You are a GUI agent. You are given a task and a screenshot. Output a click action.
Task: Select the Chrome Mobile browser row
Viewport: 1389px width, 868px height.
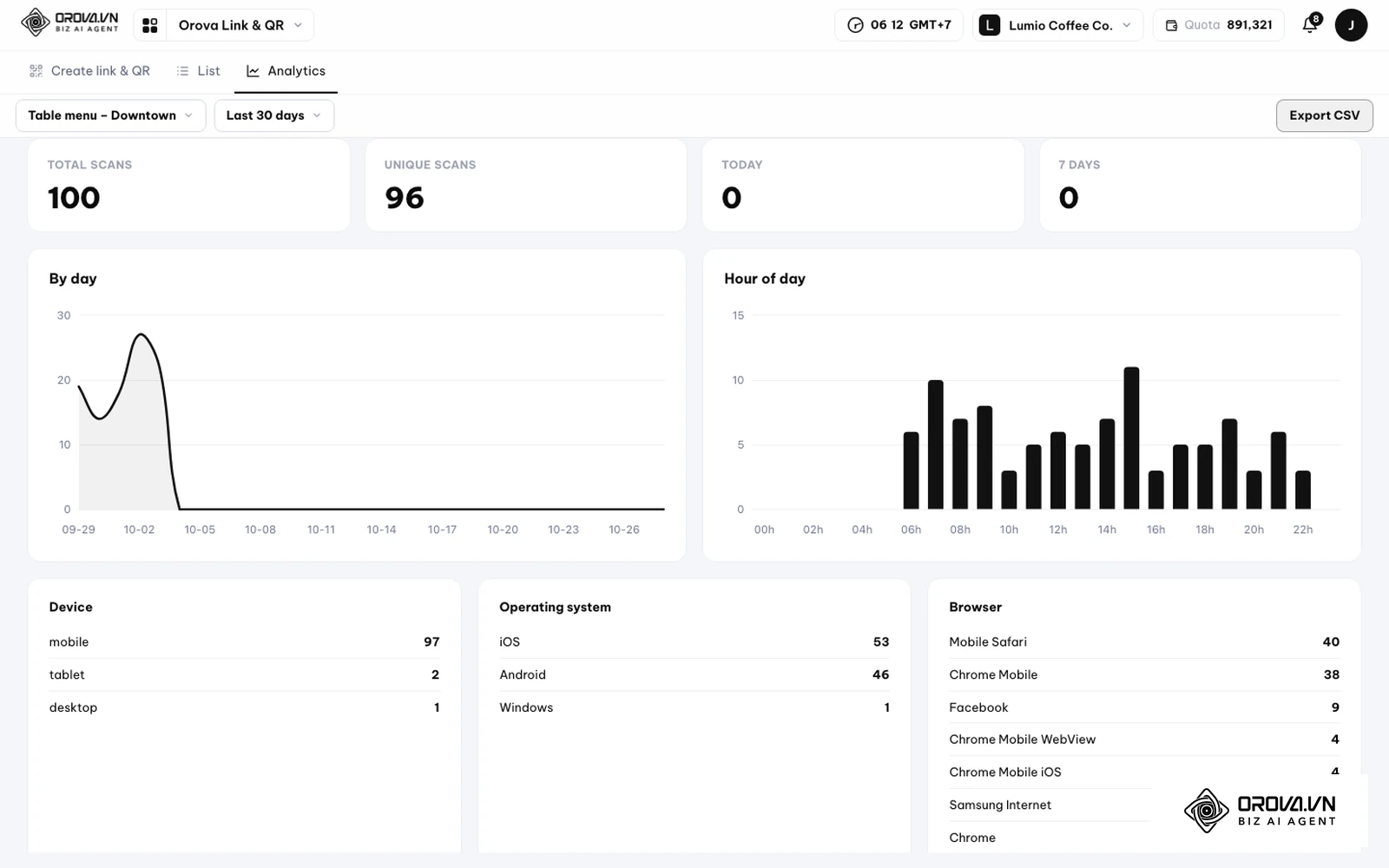coord(1144,674)
